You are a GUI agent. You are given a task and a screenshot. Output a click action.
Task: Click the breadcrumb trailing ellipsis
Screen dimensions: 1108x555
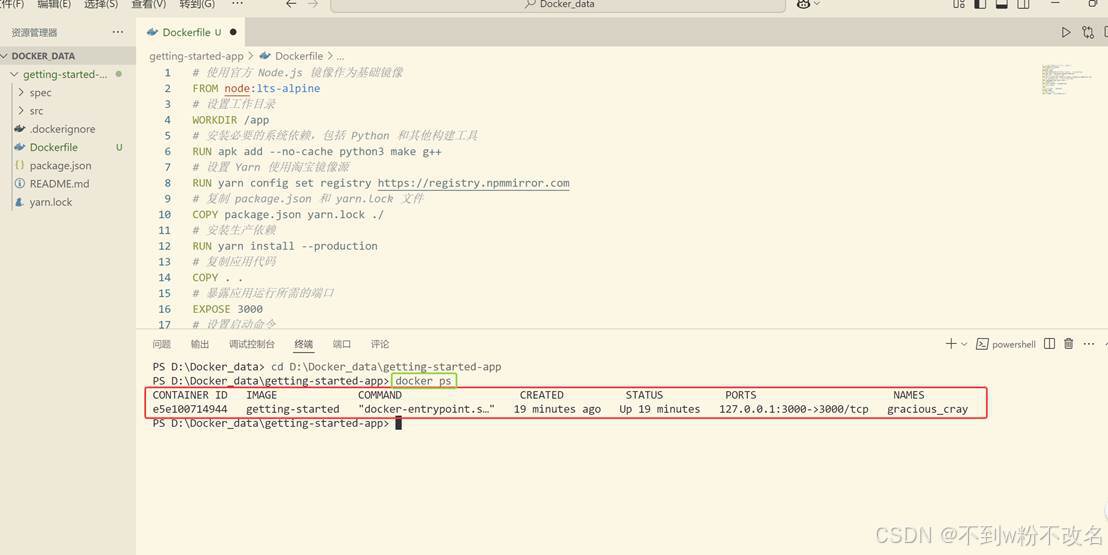click(x=341, y=56)
